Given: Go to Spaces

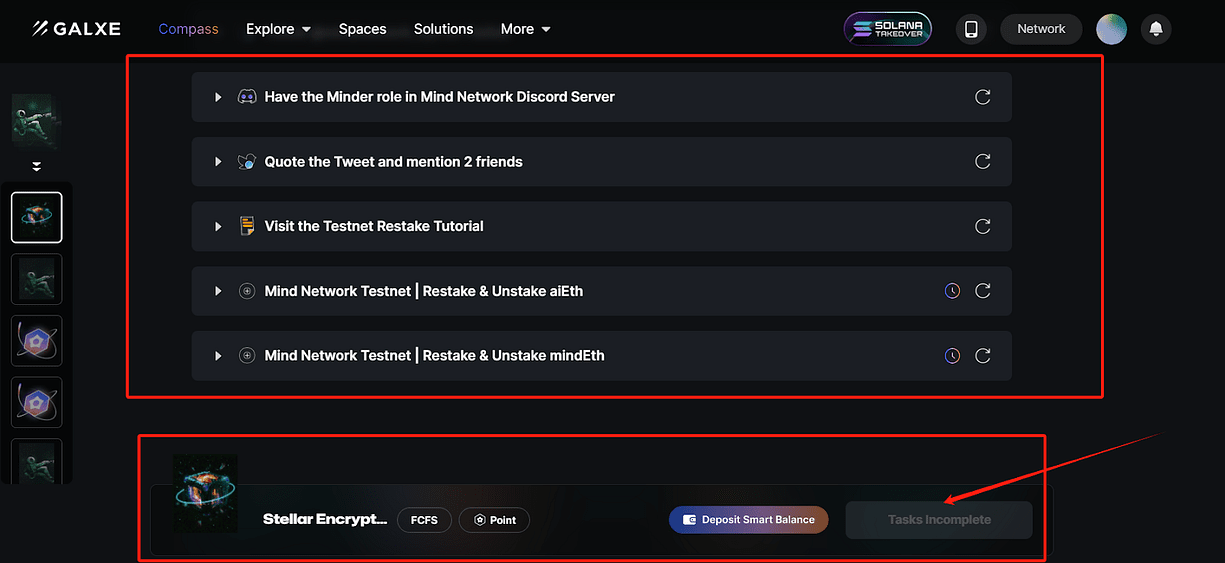Looking at the screenshot, I should point(362,29).
